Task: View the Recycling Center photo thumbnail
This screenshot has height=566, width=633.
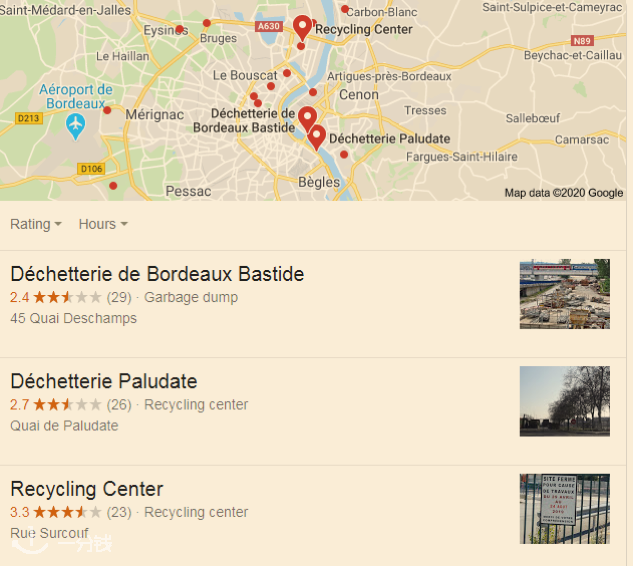Action: coord(564,509)
